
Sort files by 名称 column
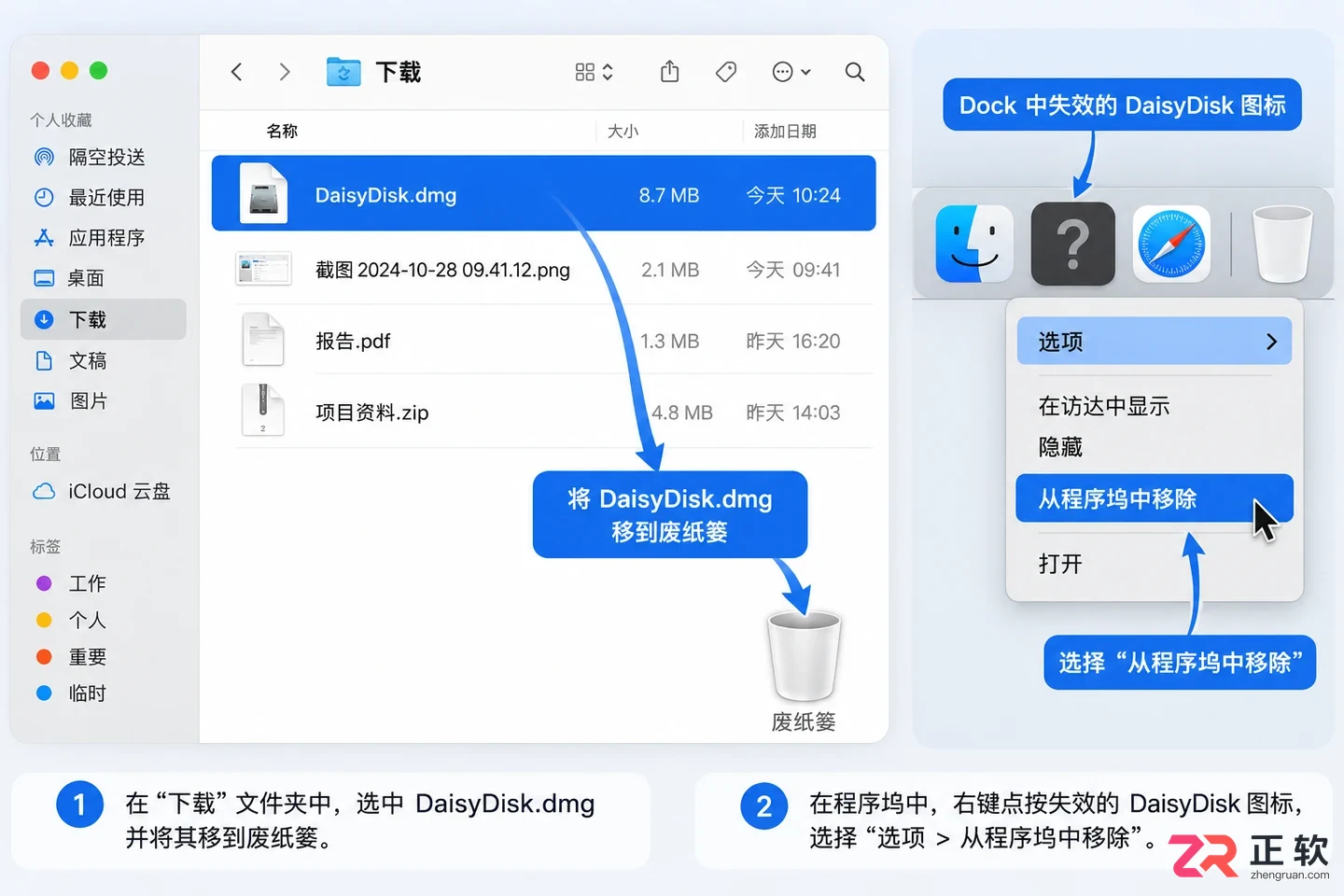(282, 131)
